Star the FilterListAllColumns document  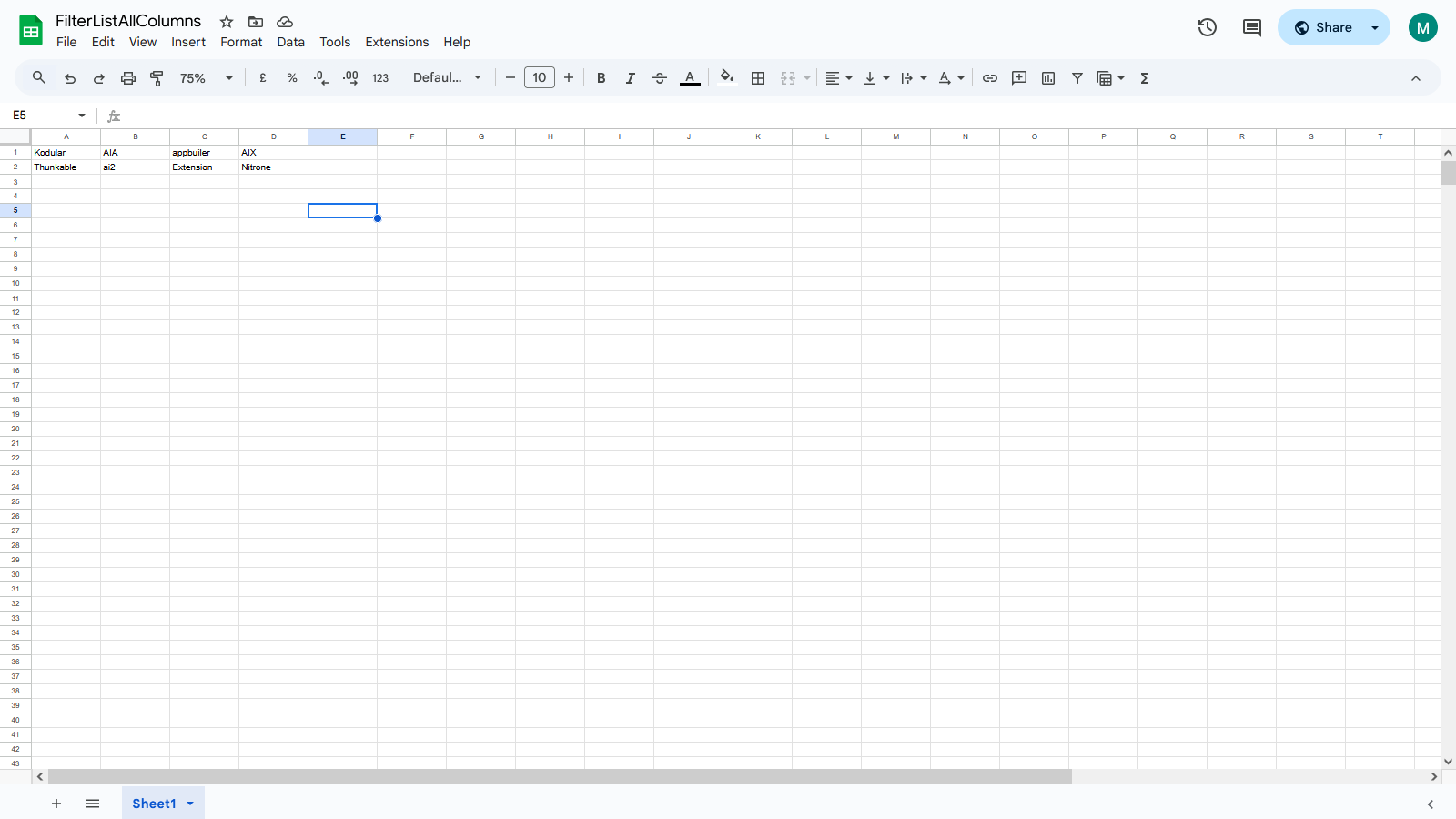pyautogui.click(x=227, y=22)
